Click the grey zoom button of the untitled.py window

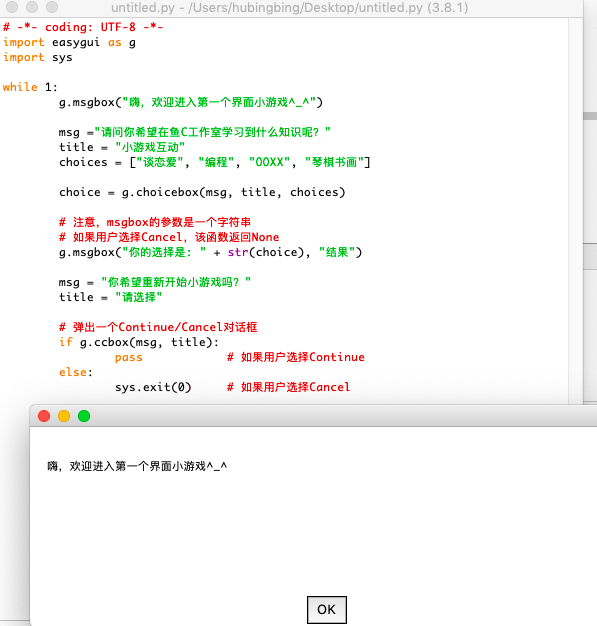[52, 7]
